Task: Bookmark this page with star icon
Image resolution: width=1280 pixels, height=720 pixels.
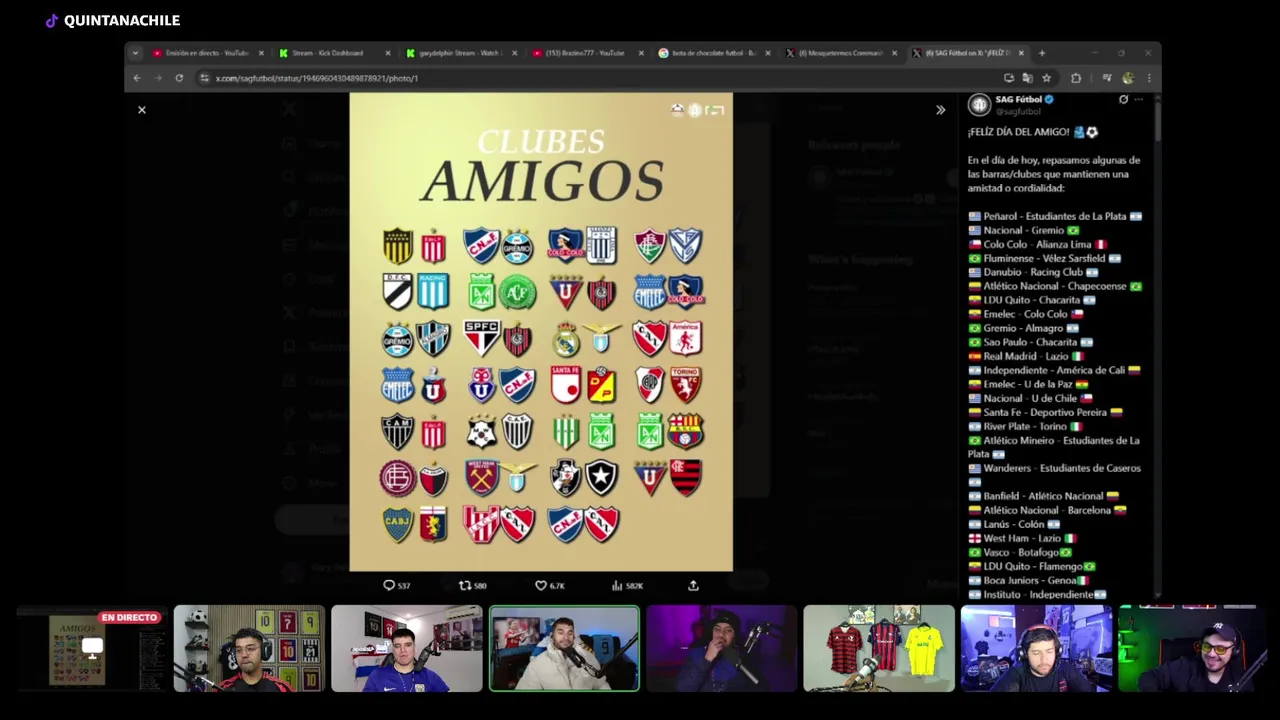Action: 1046,78
